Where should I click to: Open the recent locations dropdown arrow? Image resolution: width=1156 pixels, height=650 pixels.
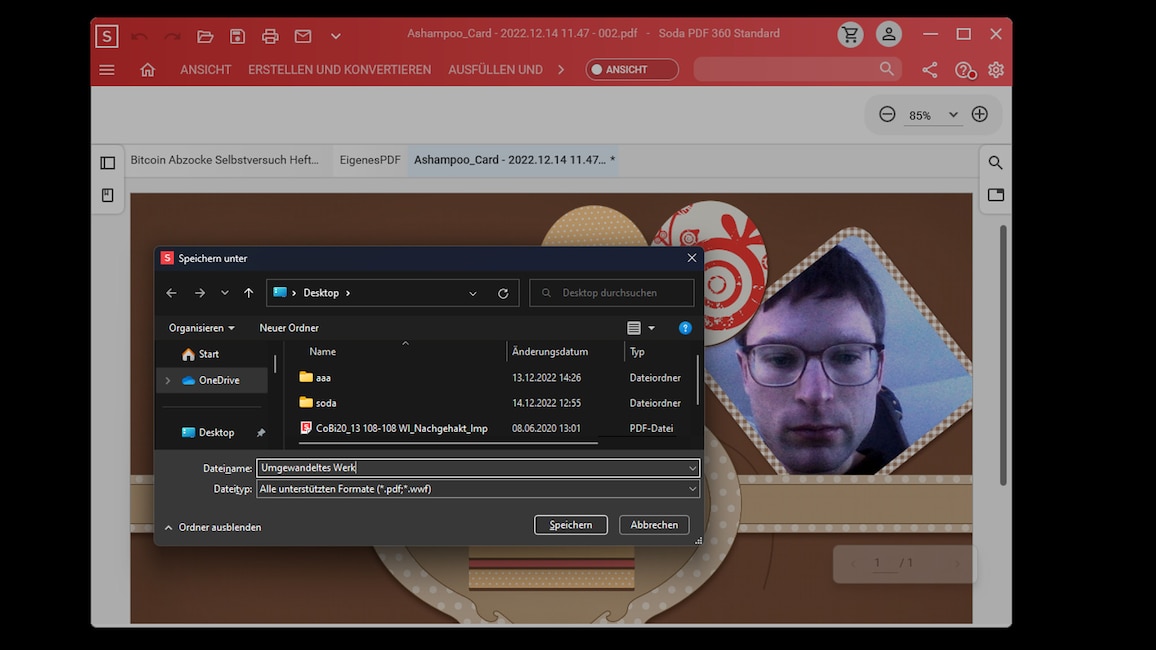[225, 293]
